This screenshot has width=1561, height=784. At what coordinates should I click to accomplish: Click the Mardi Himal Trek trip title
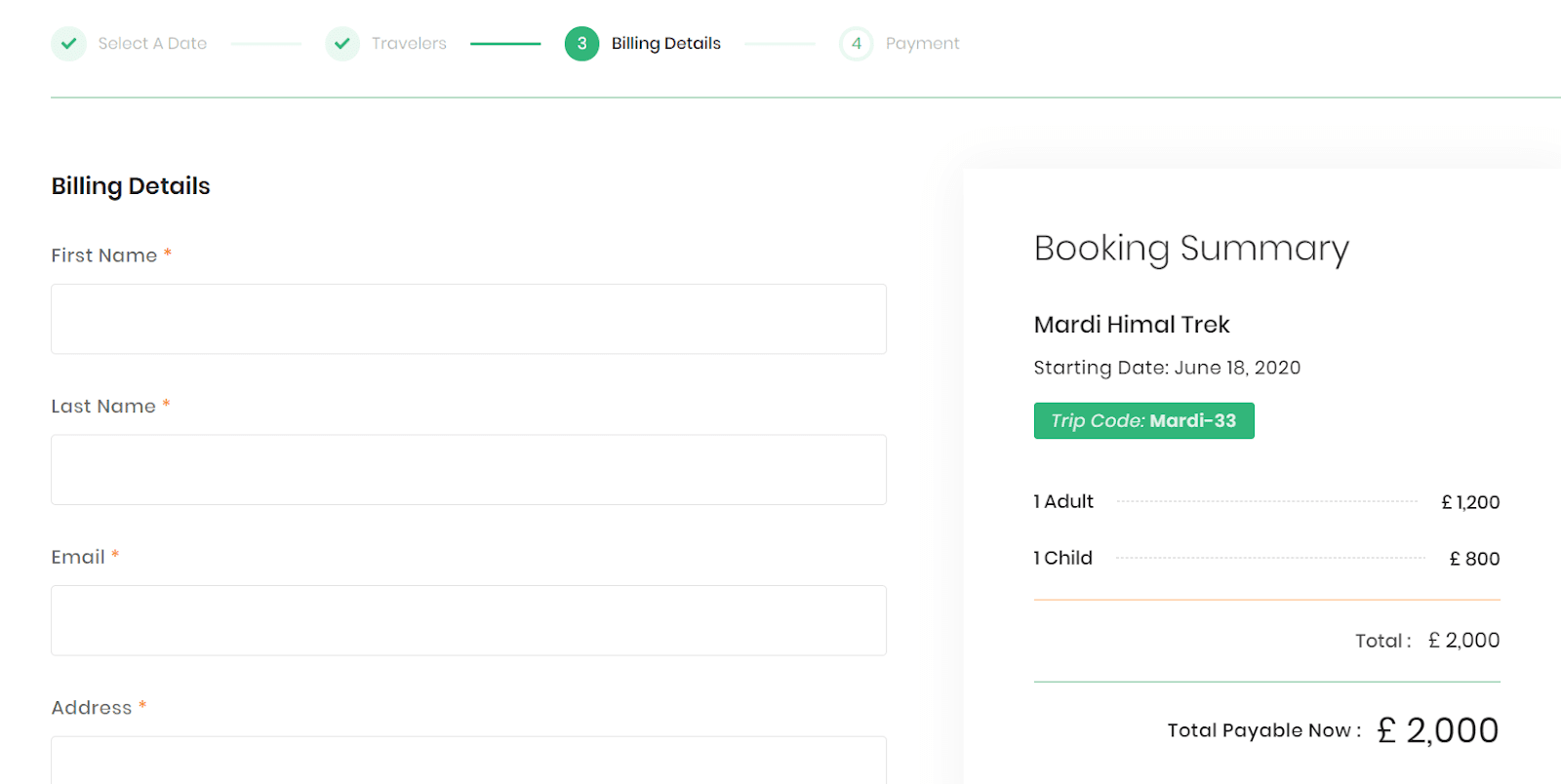(1132, 325)
